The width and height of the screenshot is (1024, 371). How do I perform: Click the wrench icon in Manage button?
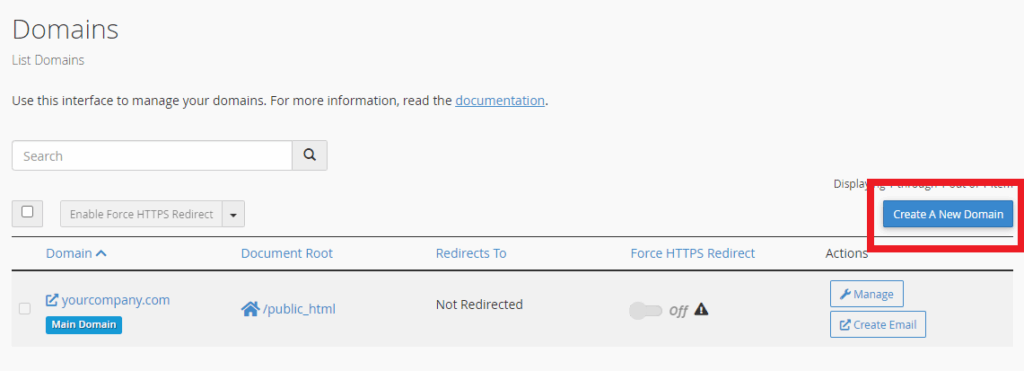click(x=844, y=295)
